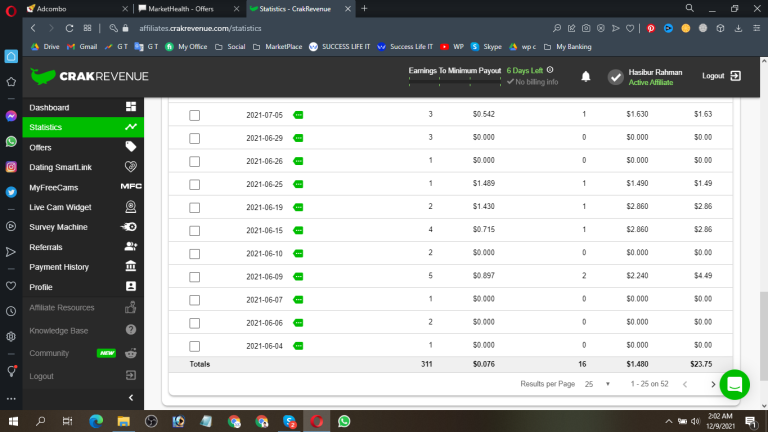Click the Opera snapshot camera icon

point(586,28)
